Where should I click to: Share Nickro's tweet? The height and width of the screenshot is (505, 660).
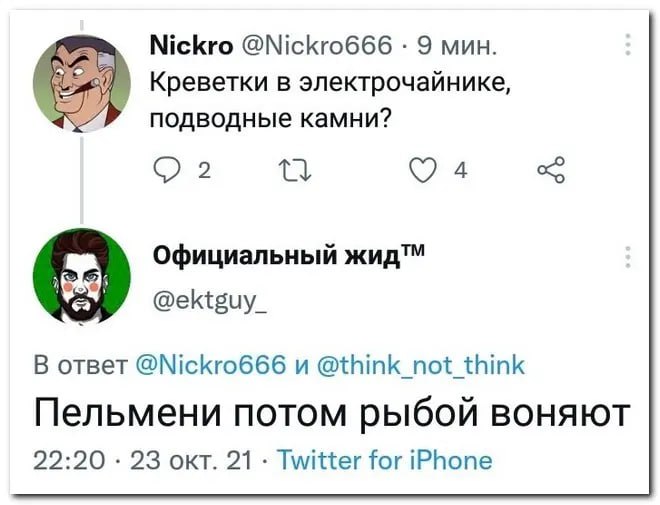(551, 174)
